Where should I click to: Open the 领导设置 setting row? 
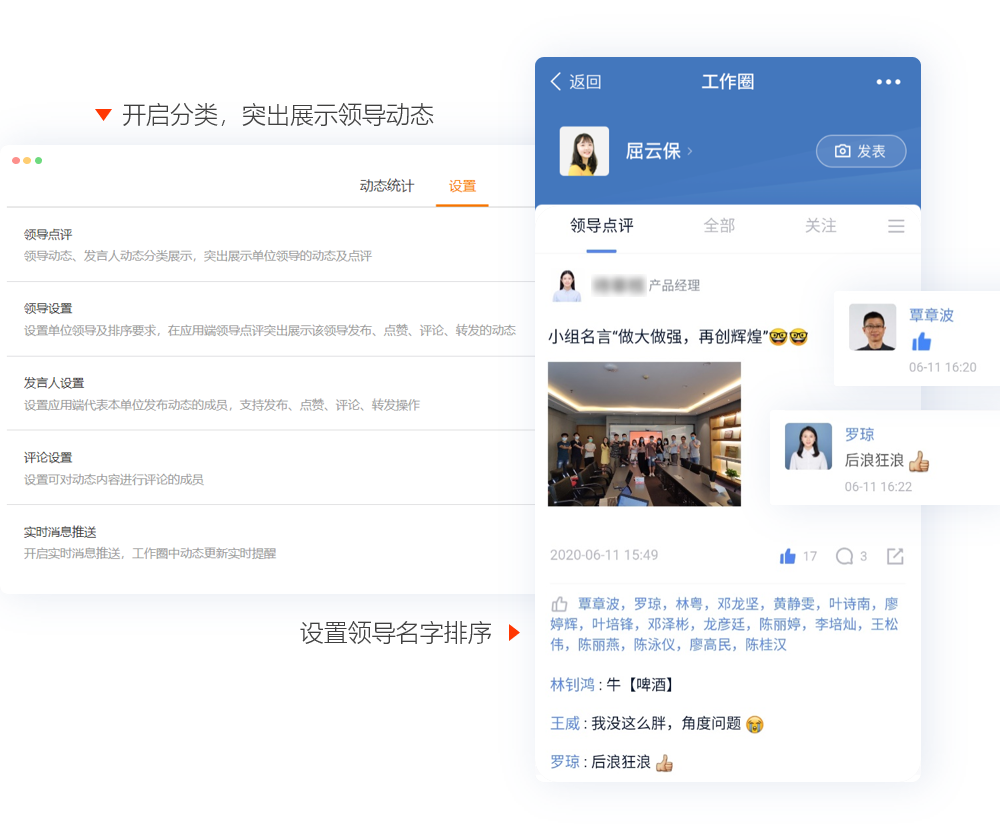271,319
